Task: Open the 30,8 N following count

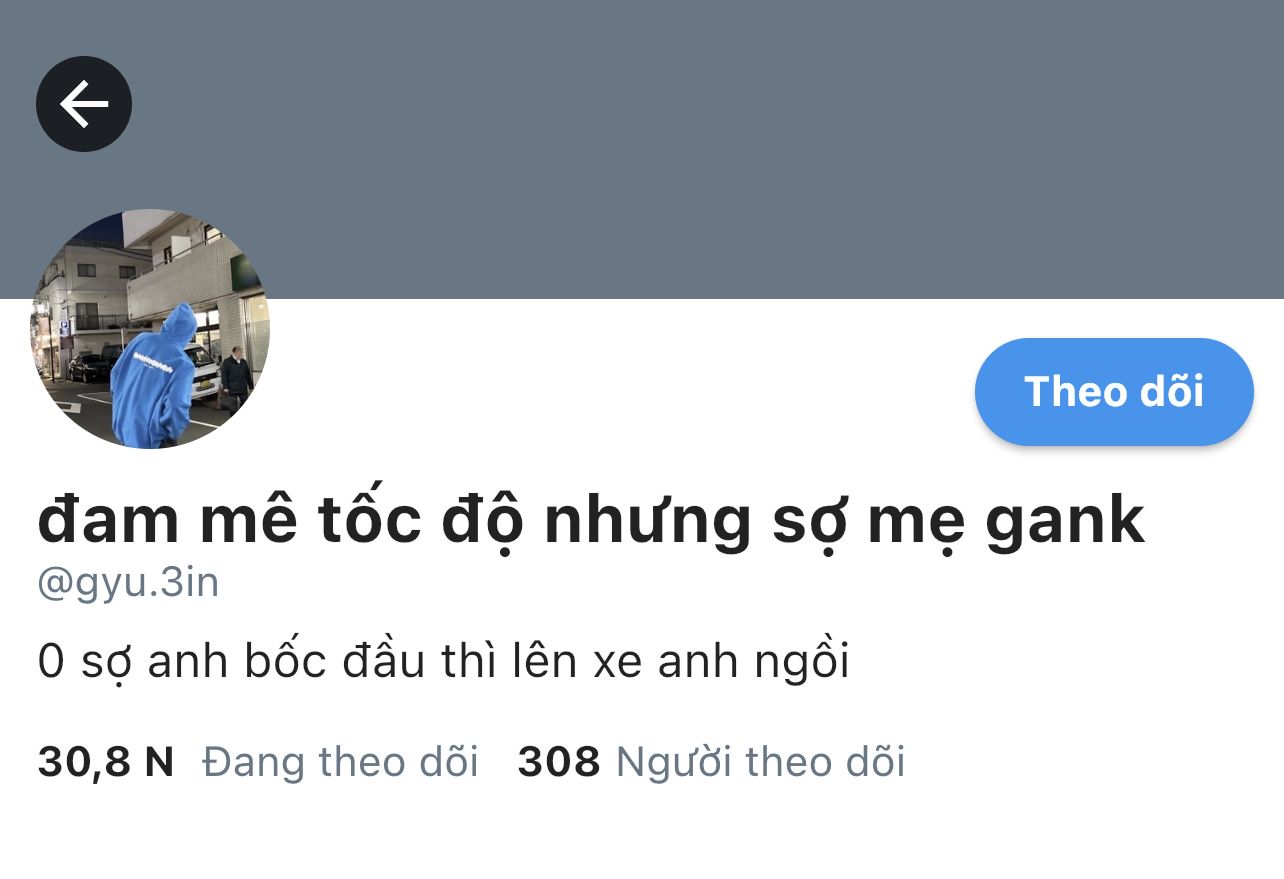Action: (x=106, y=762)
